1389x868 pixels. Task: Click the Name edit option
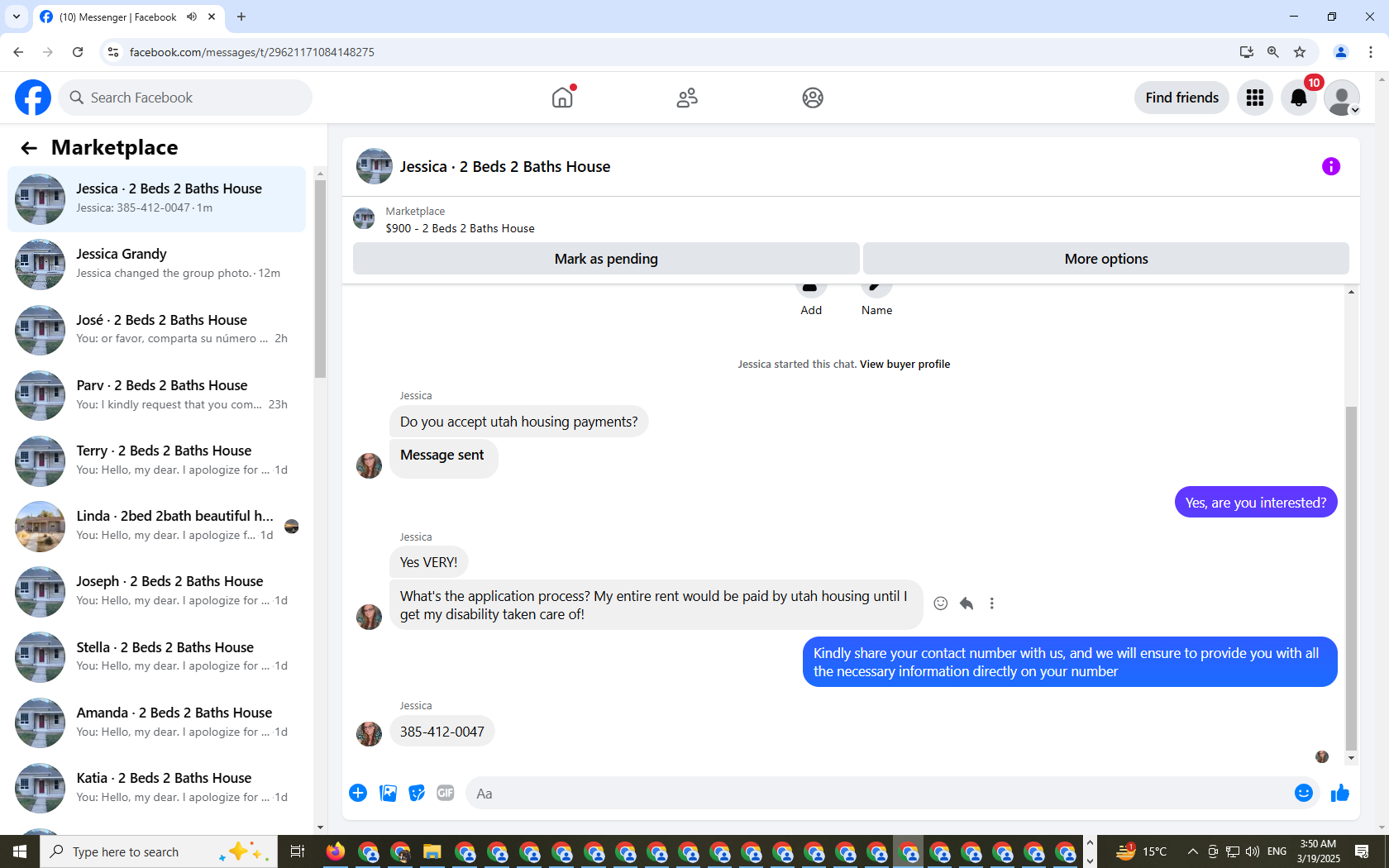point(876,310)
